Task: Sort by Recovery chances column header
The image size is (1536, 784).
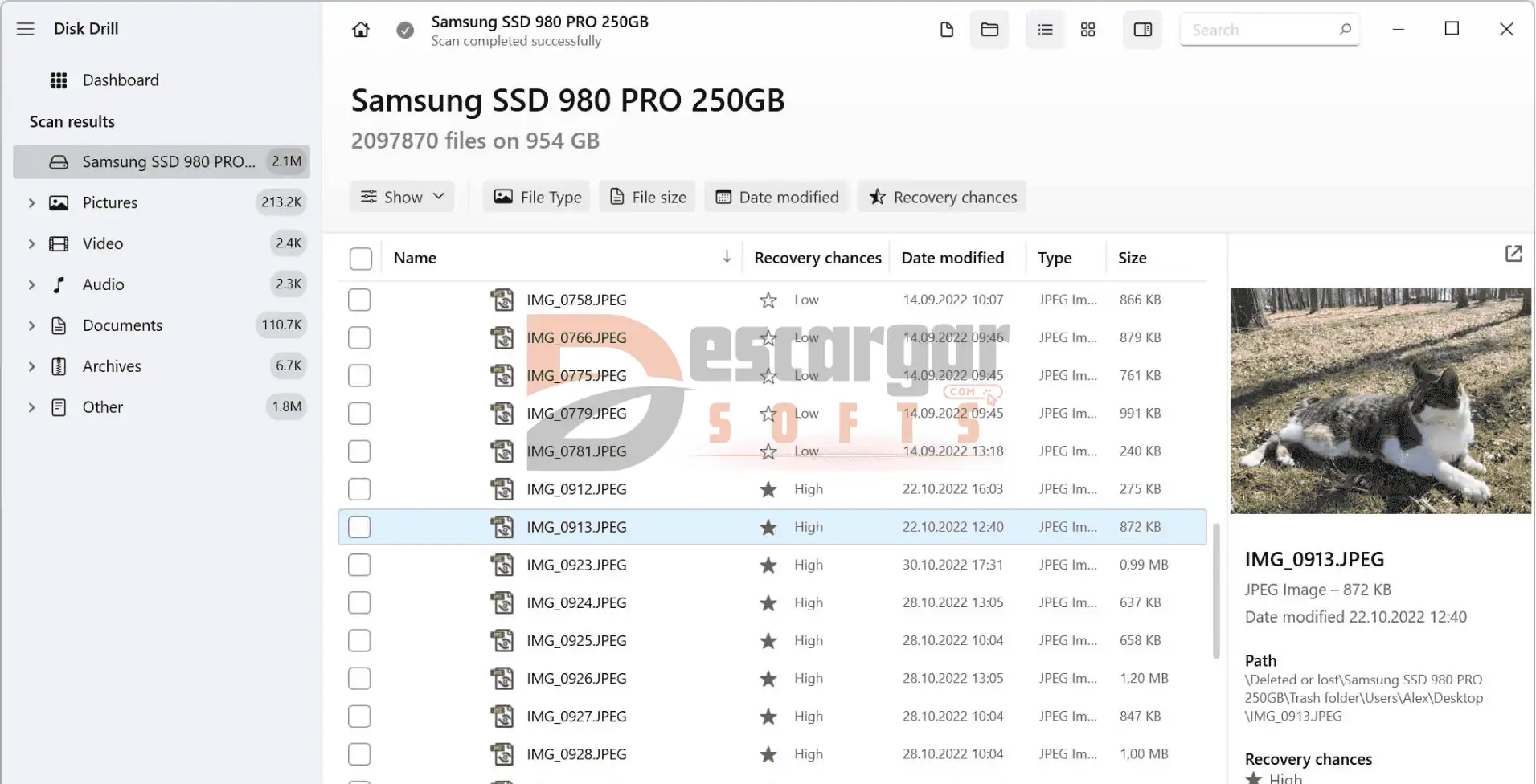Action: (817, 258)
